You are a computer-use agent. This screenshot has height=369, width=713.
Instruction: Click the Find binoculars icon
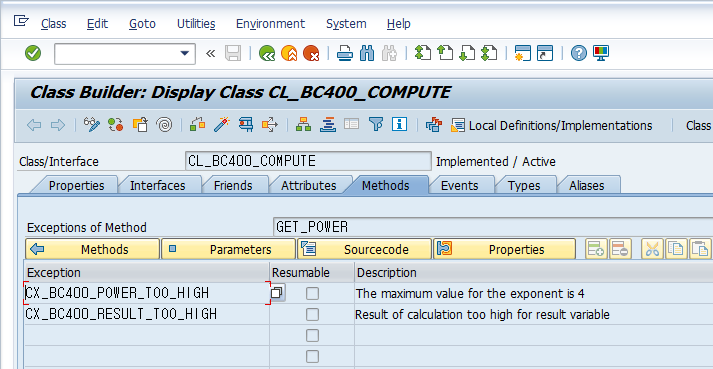pos(367,53)
